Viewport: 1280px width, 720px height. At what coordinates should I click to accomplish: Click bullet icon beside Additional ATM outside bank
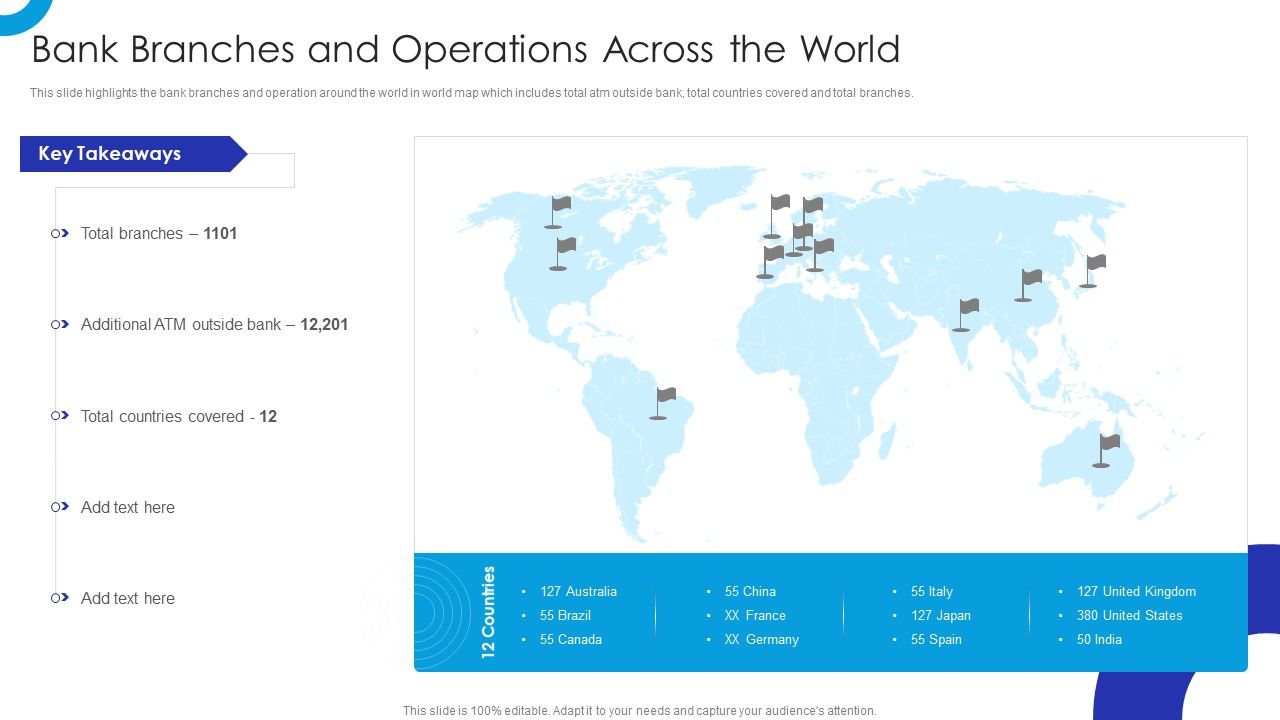point(60,324)
